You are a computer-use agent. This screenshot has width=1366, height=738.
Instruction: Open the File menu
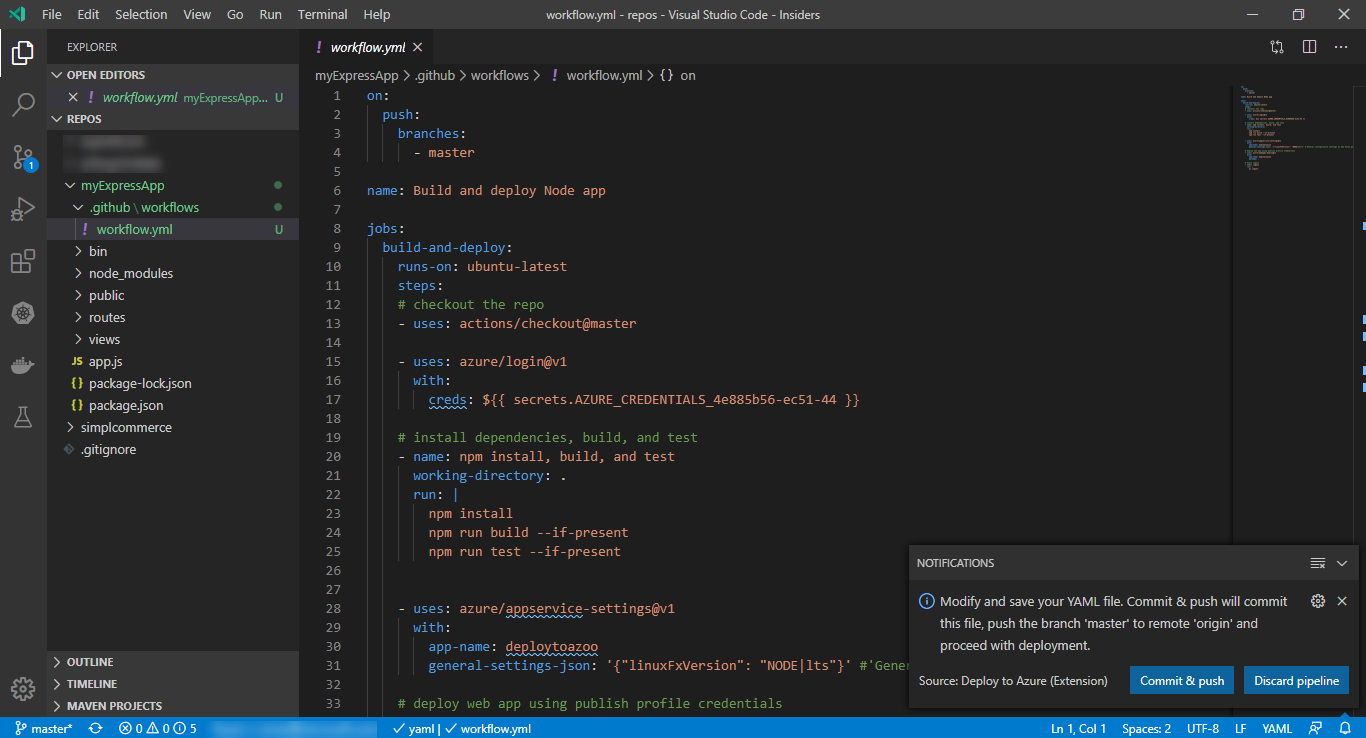52,14
